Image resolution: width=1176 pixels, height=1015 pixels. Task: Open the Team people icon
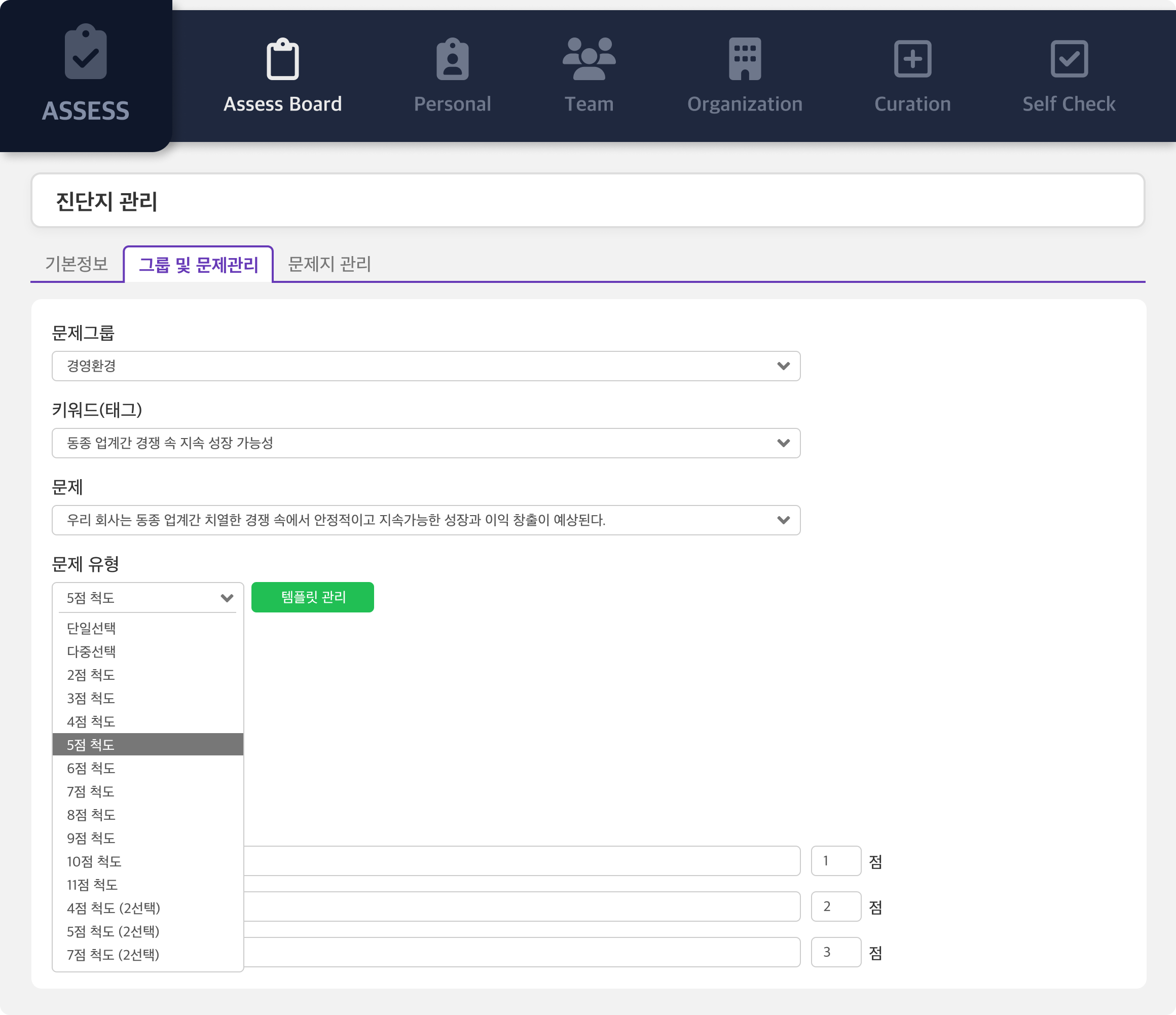click(589, 59)
